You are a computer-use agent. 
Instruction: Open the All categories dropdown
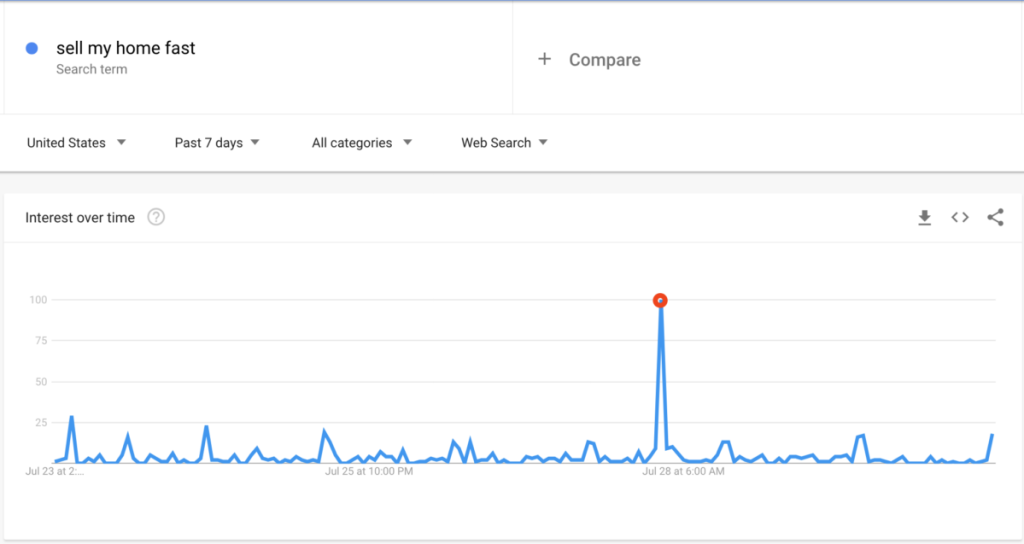[362, 143]
